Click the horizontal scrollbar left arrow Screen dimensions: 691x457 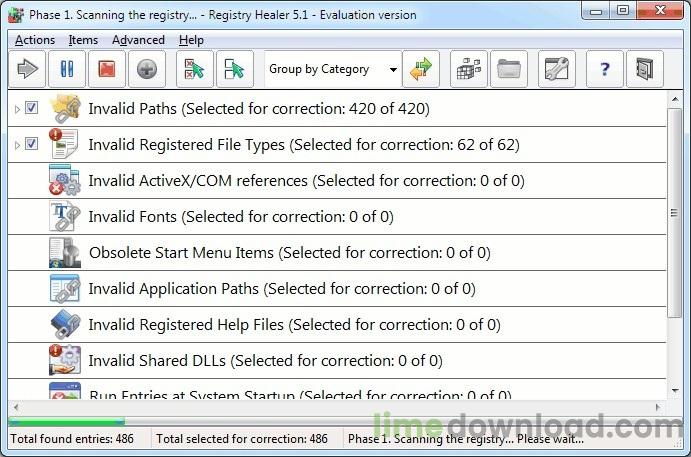(17, 407)
